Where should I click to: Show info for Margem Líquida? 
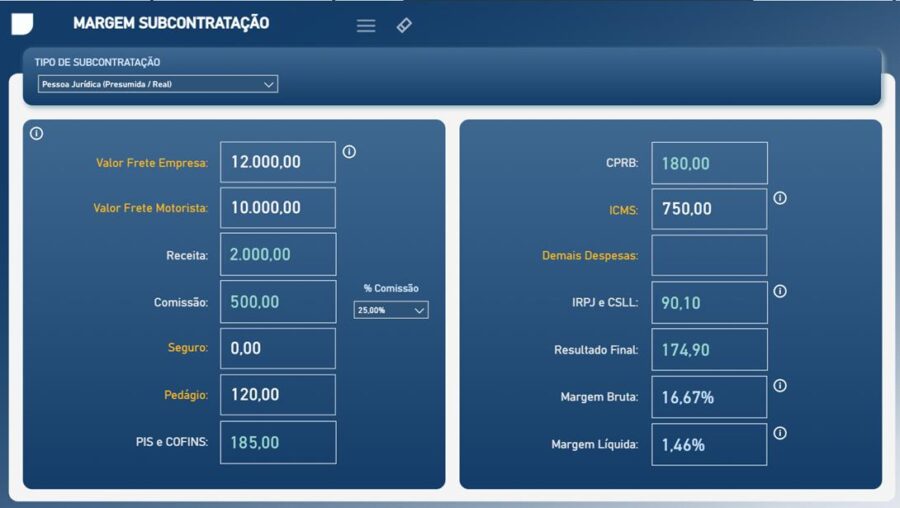[780, 433]
